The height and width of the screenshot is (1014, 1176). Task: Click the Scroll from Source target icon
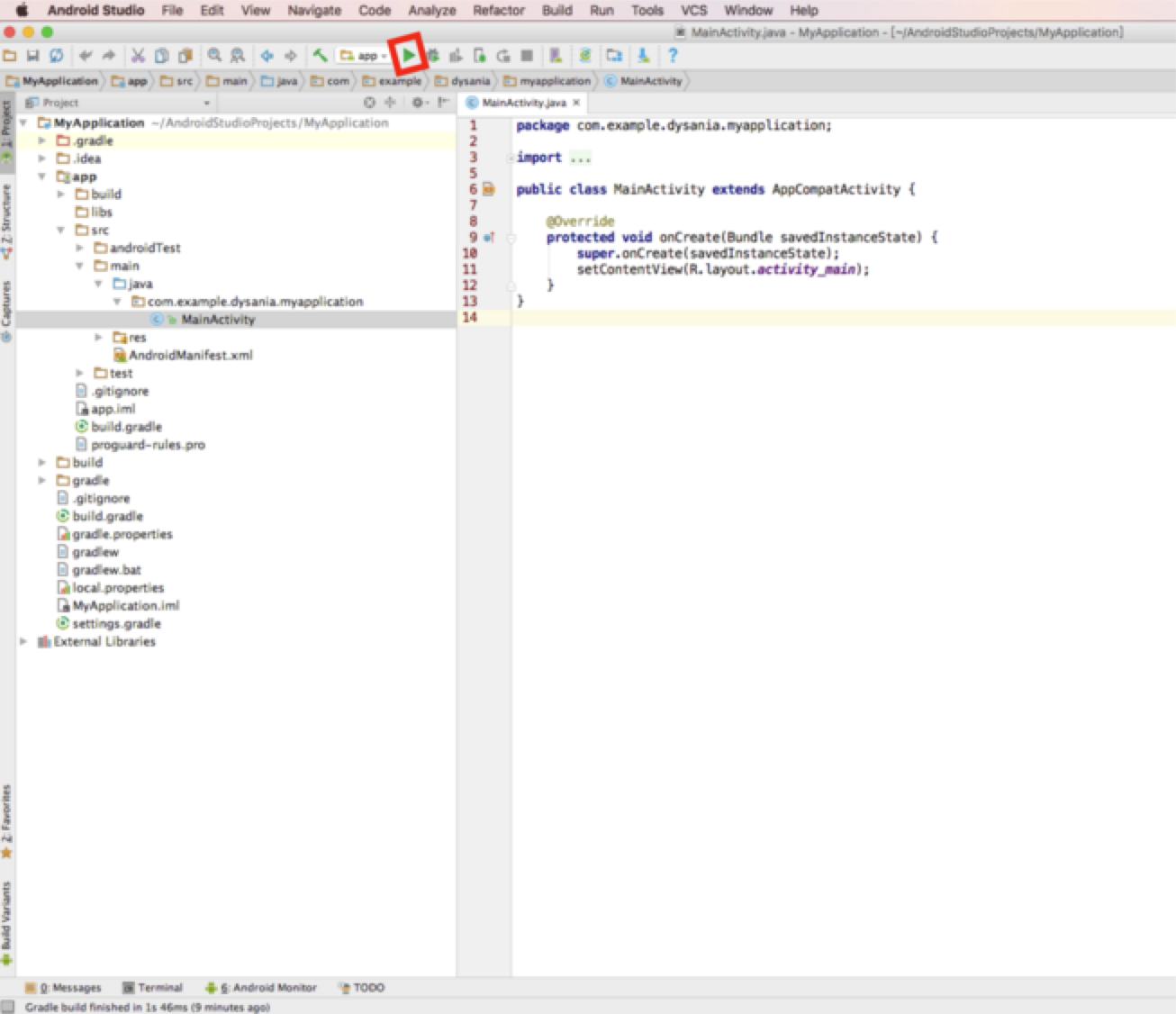tap(369, 103)
